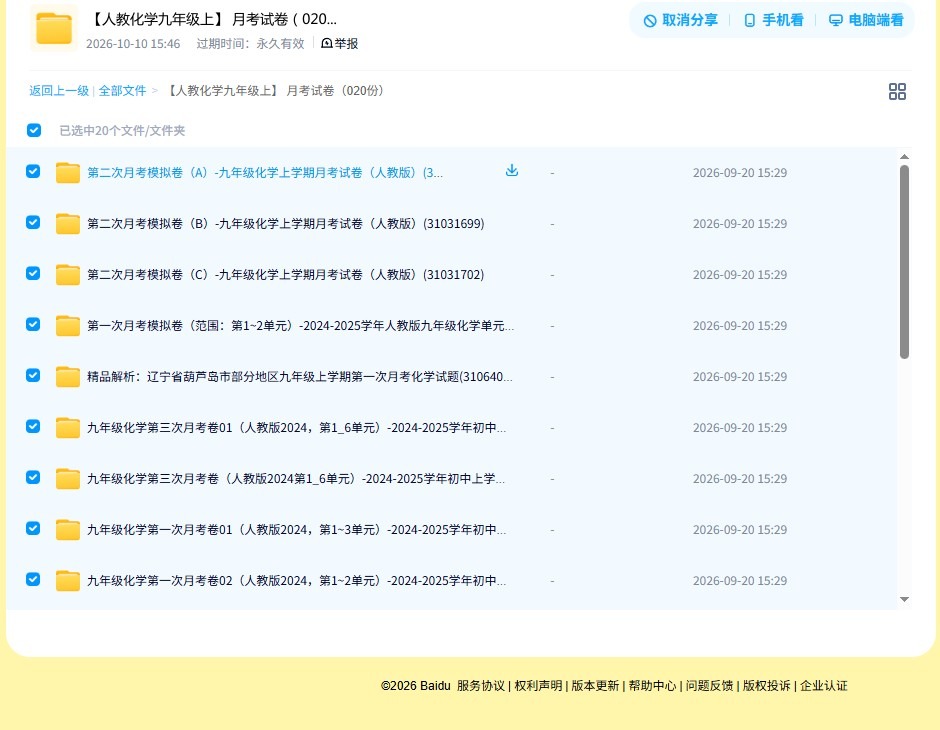The width and height of the screenshot is (940, 730).
Task: Click folder icon of 第二次月考模拟卷 (B) row
Action: [68, 224]
